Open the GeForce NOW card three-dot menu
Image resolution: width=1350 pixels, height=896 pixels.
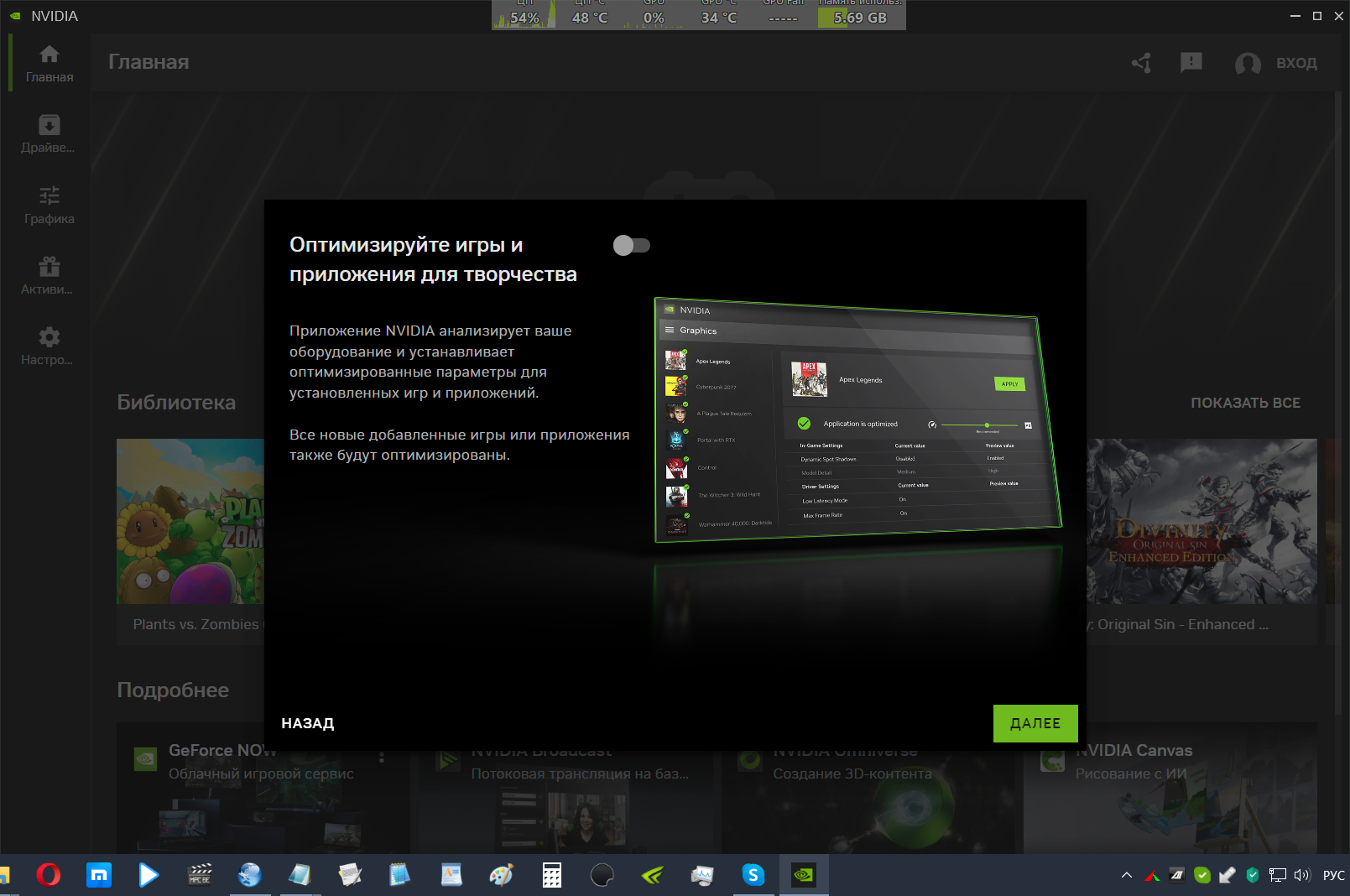pyautogui.click(x=382, y=757)
